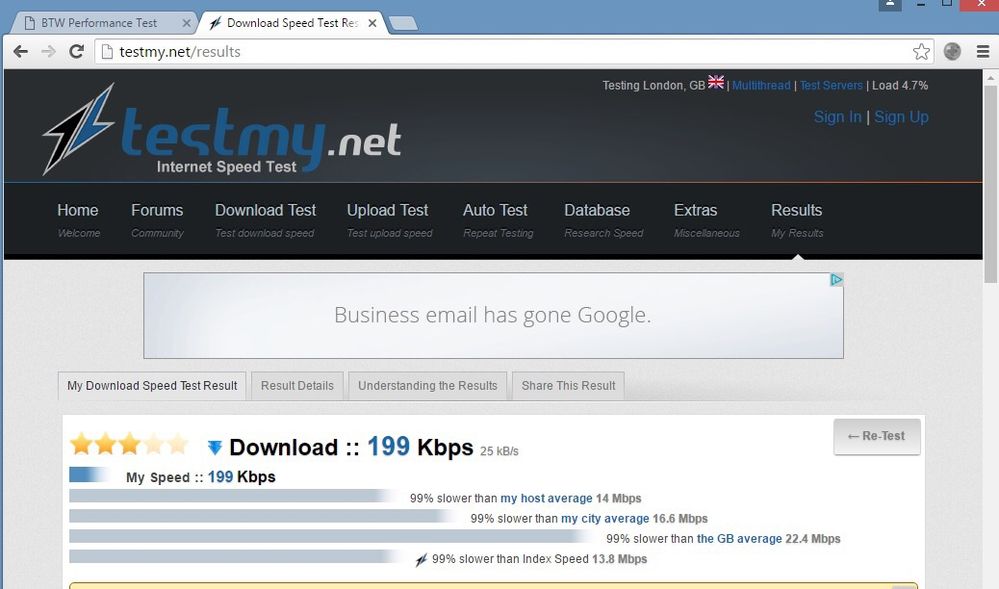
Task: Open the Test Servers link
Action: [831, 85]
